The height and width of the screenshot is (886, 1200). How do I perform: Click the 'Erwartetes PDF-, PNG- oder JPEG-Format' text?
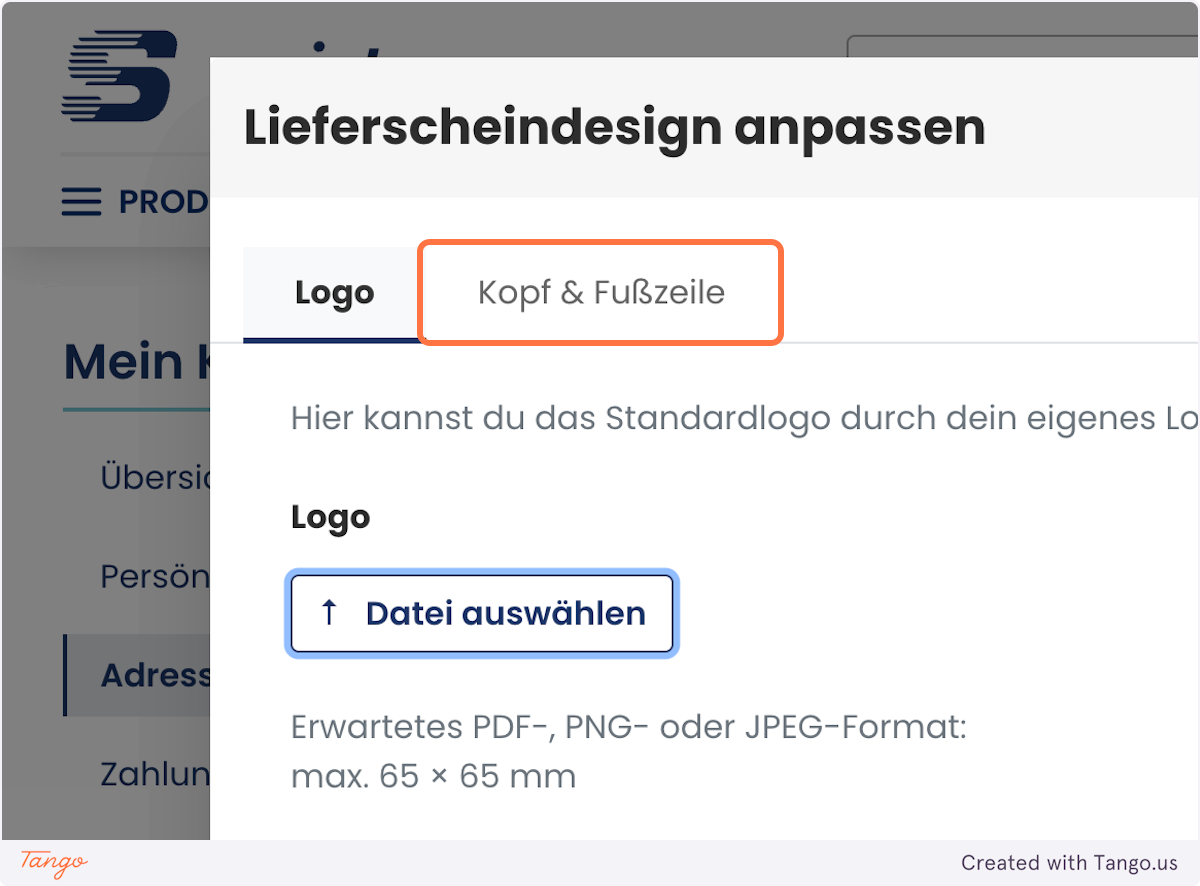[x=629, y=727]
